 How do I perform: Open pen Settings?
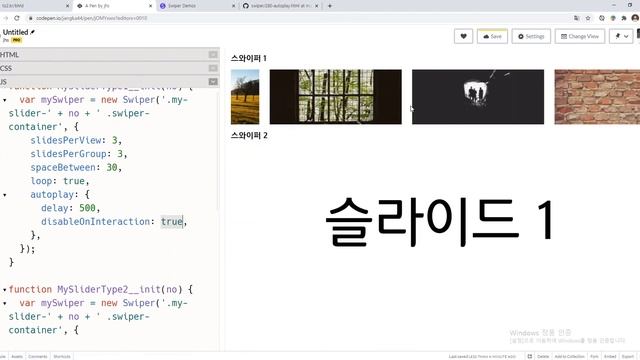(x=531, y=36)
